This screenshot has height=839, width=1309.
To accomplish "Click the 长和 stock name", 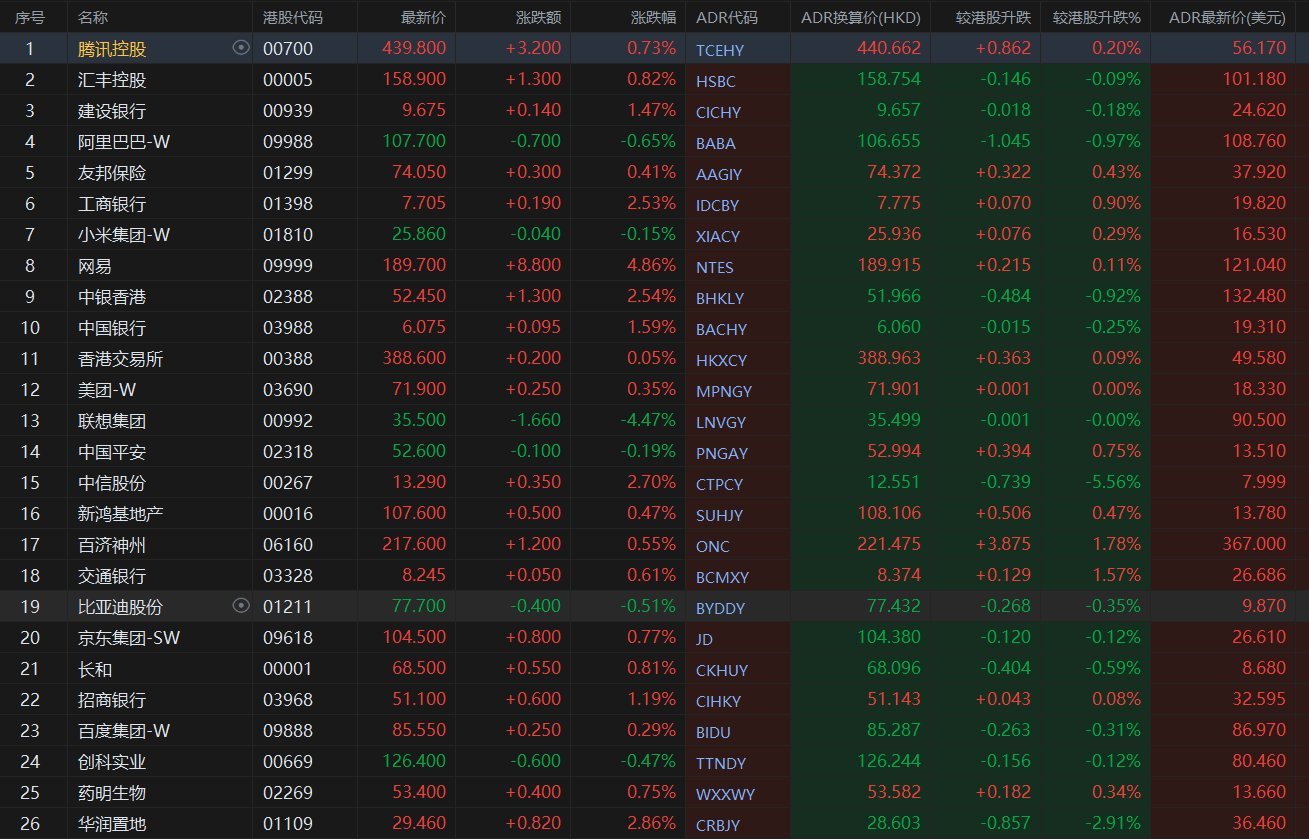I will (95, 668).
